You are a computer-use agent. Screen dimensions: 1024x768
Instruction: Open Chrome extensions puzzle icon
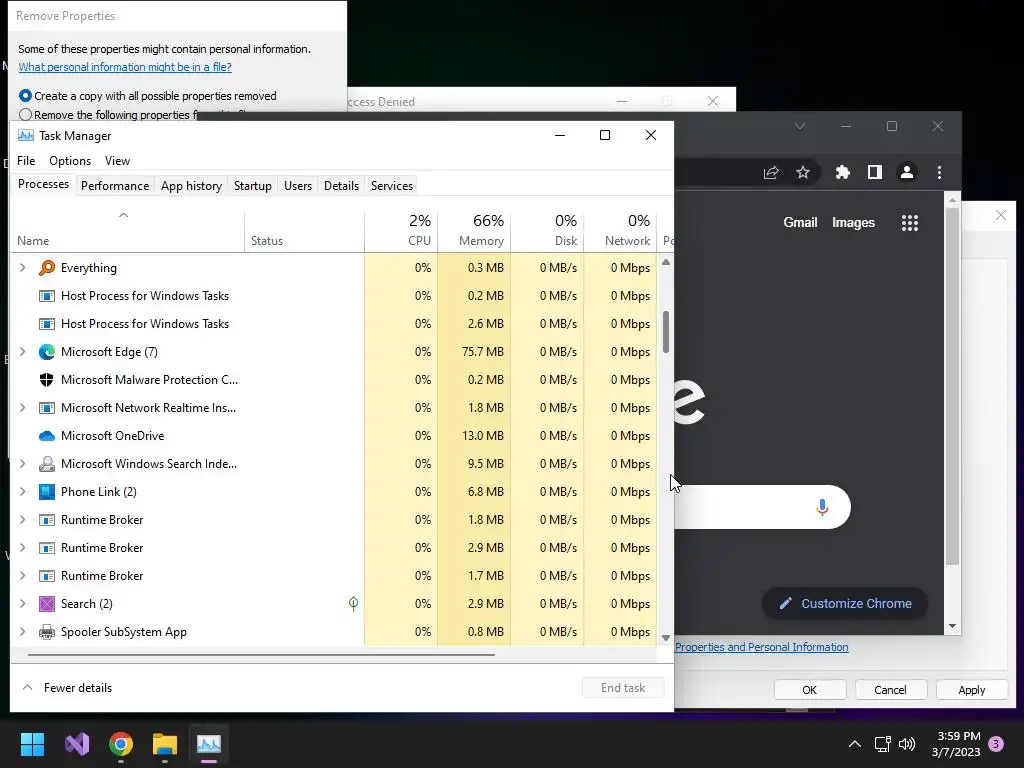(x=842, y=172)
